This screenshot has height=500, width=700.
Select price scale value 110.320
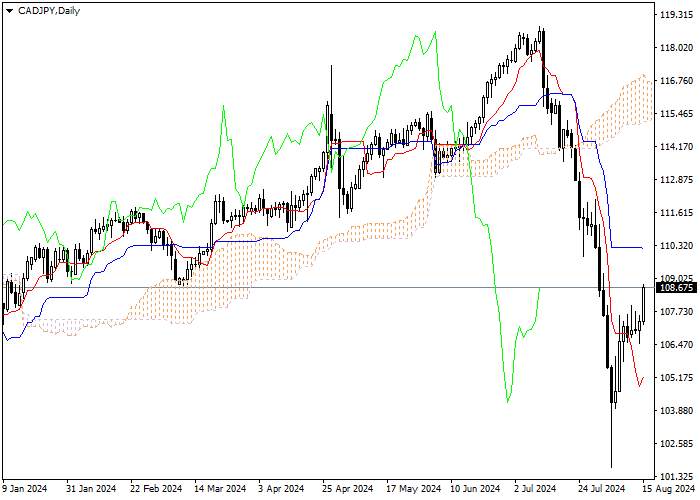click(x=676, y=246)
